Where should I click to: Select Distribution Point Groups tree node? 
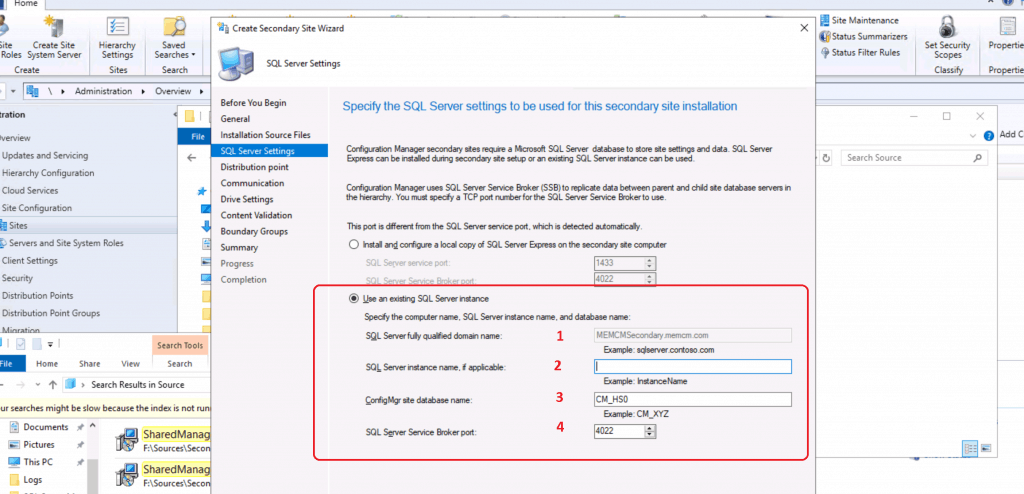[51, 313]
